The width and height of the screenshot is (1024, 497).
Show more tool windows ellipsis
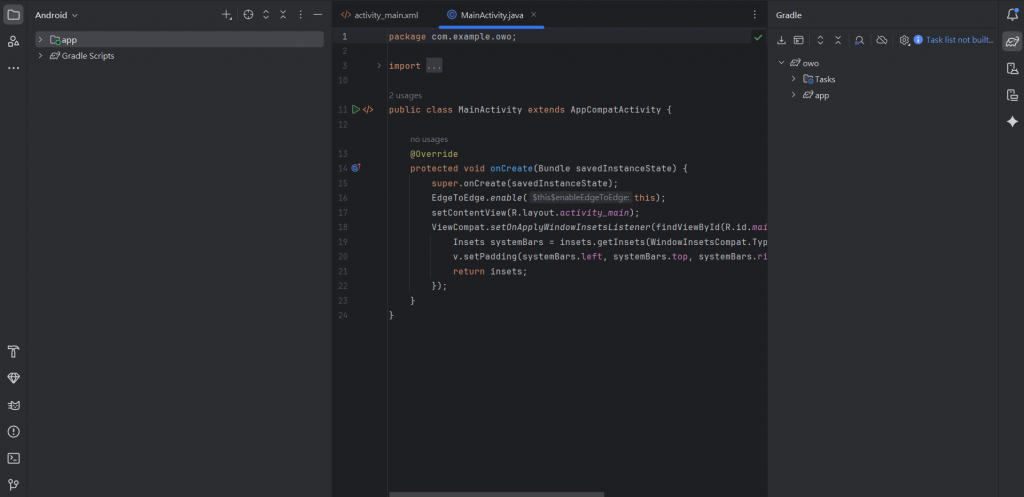pos(13,68)
